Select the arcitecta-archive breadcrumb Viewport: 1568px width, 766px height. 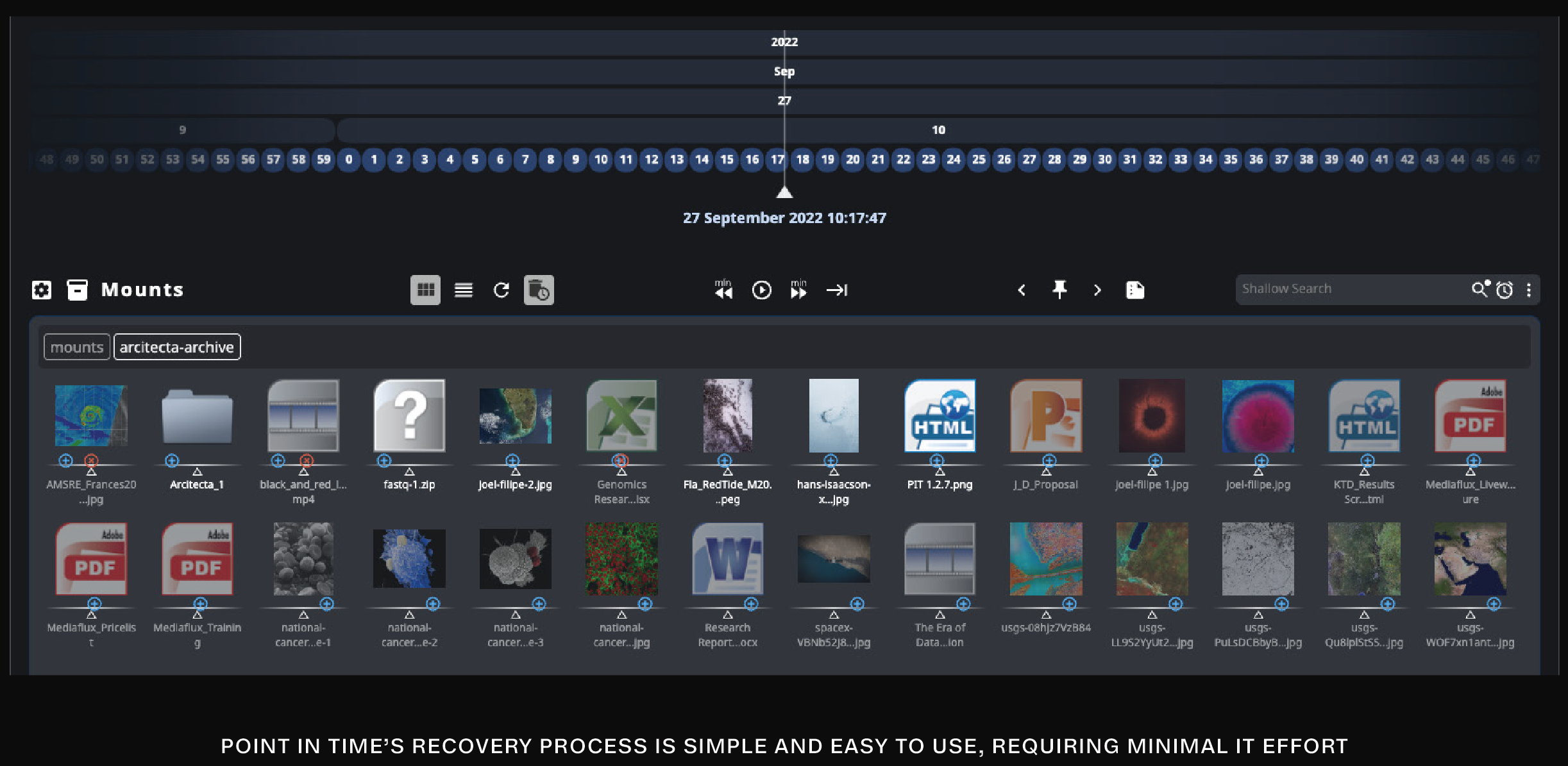click(177, 347)
